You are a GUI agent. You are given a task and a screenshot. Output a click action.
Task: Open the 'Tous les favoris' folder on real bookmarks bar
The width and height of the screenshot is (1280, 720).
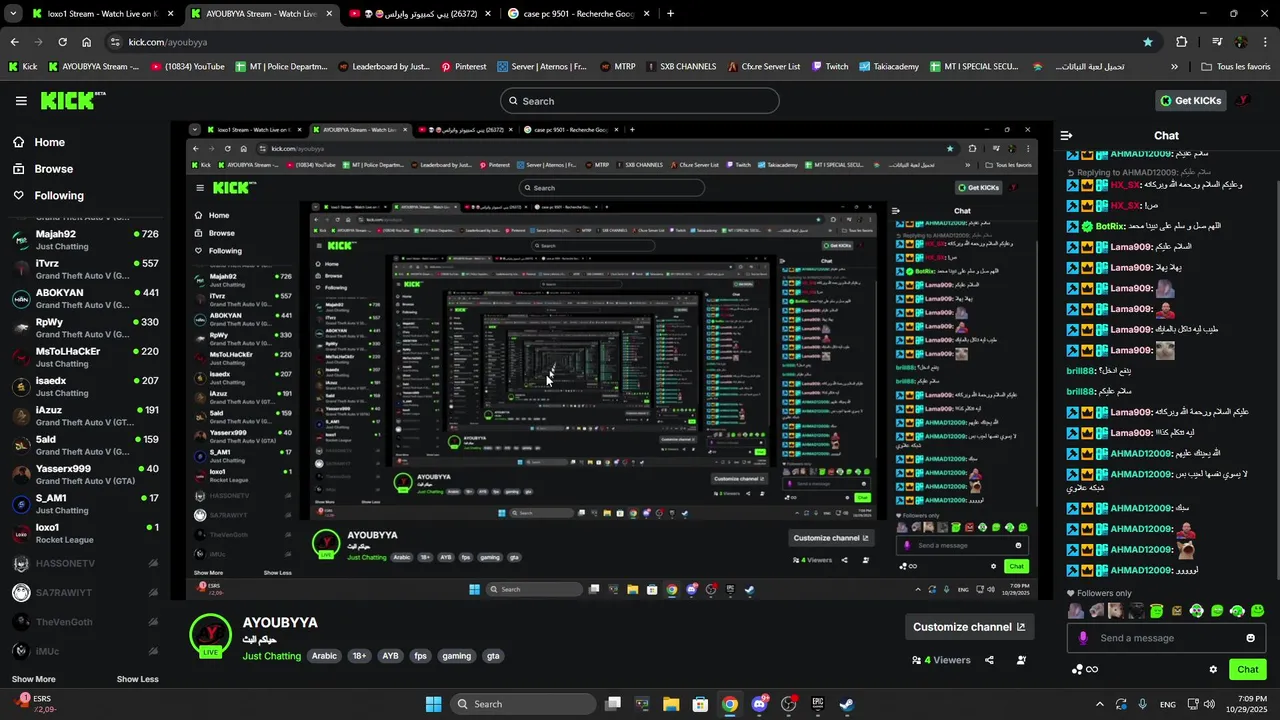(x=1235, y=67)
